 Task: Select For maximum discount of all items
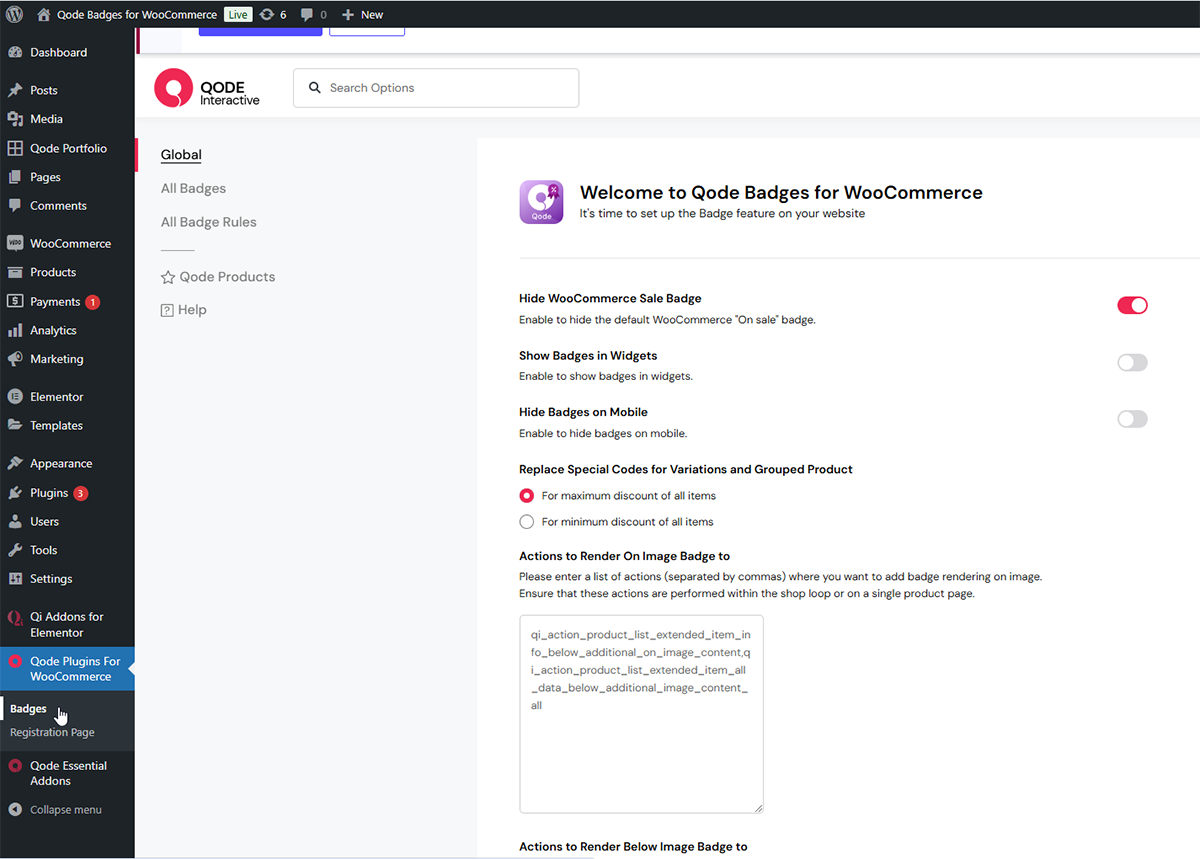point(527,496)
